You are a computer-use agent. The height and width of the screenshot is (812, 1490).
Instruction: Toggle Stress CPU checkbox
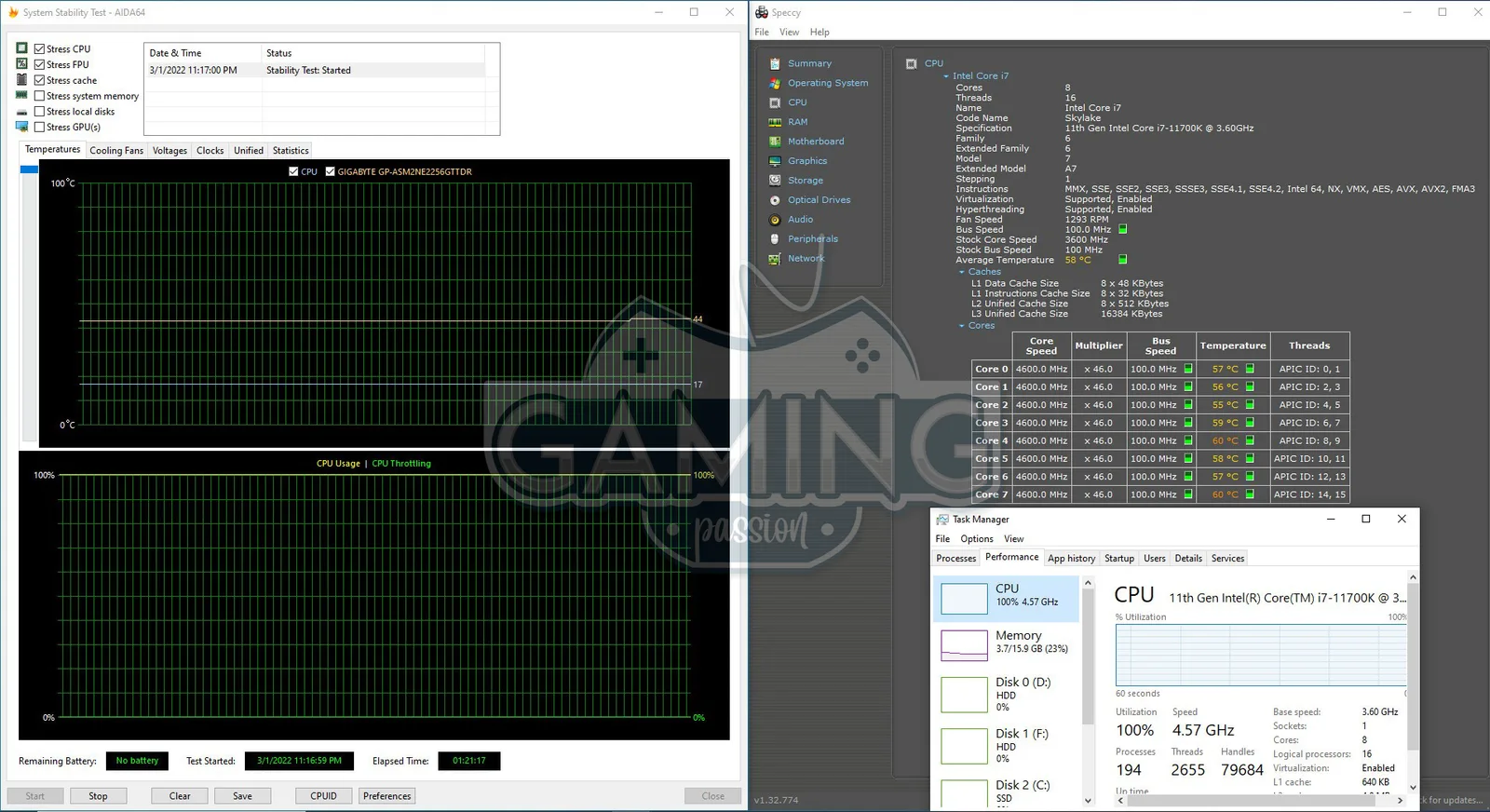[x=39, y=48]
